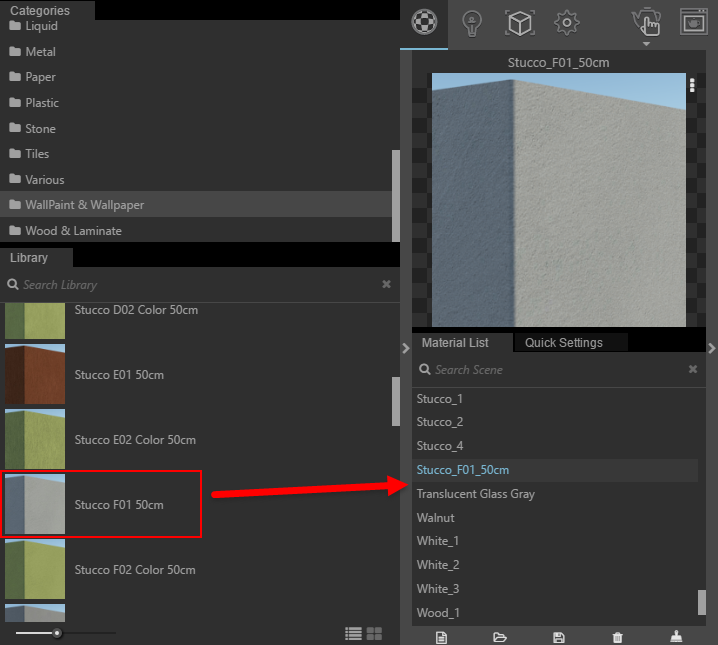Image resolution: width=718 pixels, height=645 pixels.
Task: Select Walnut in material list
Action: point(555,518)
